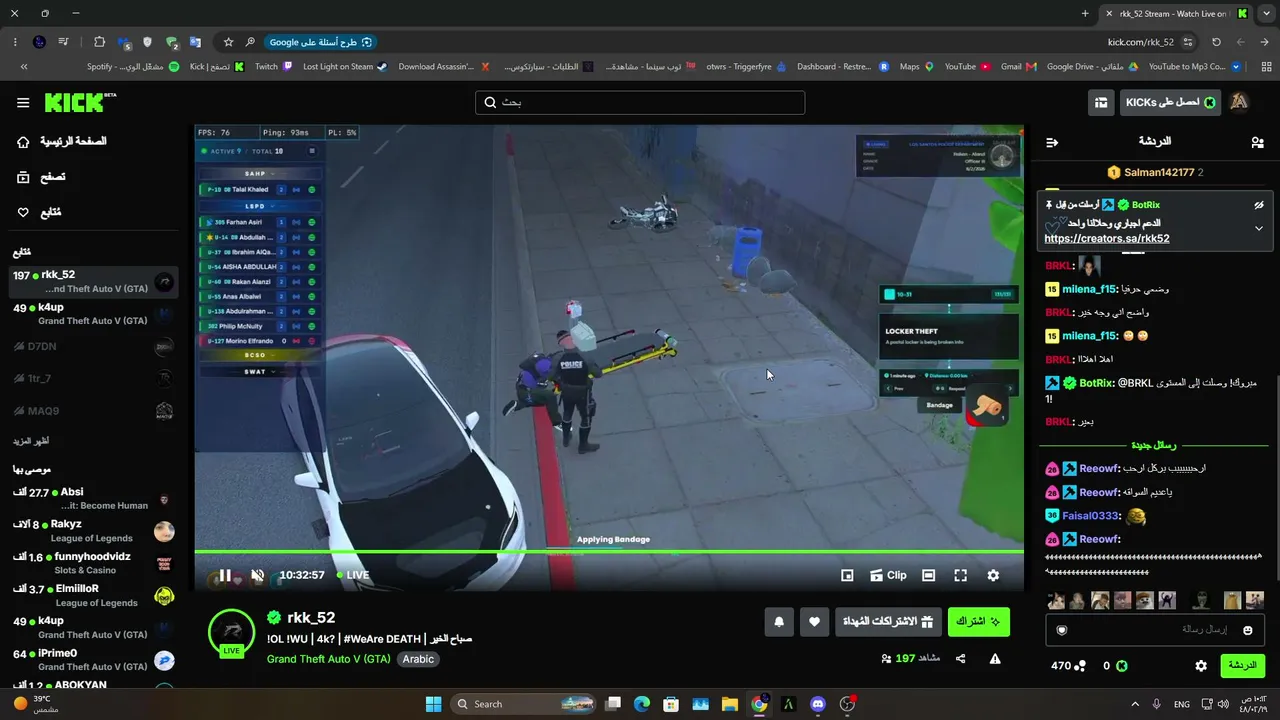Screen dimensions: 1280x720
Task: Click in the chat message input
Action: coord(1155,629)
